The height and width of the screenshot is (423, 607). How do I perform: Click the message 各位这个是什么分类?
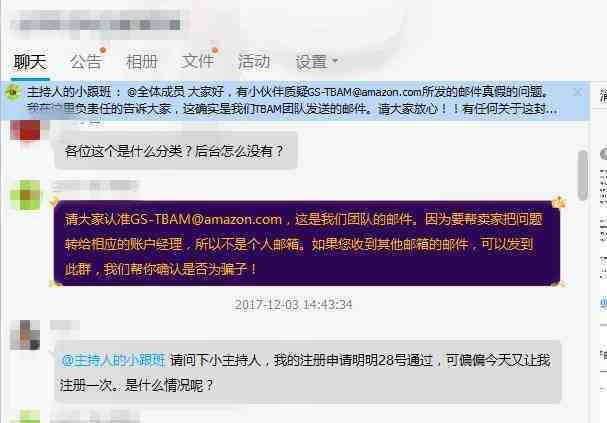[x=176, y=151]
